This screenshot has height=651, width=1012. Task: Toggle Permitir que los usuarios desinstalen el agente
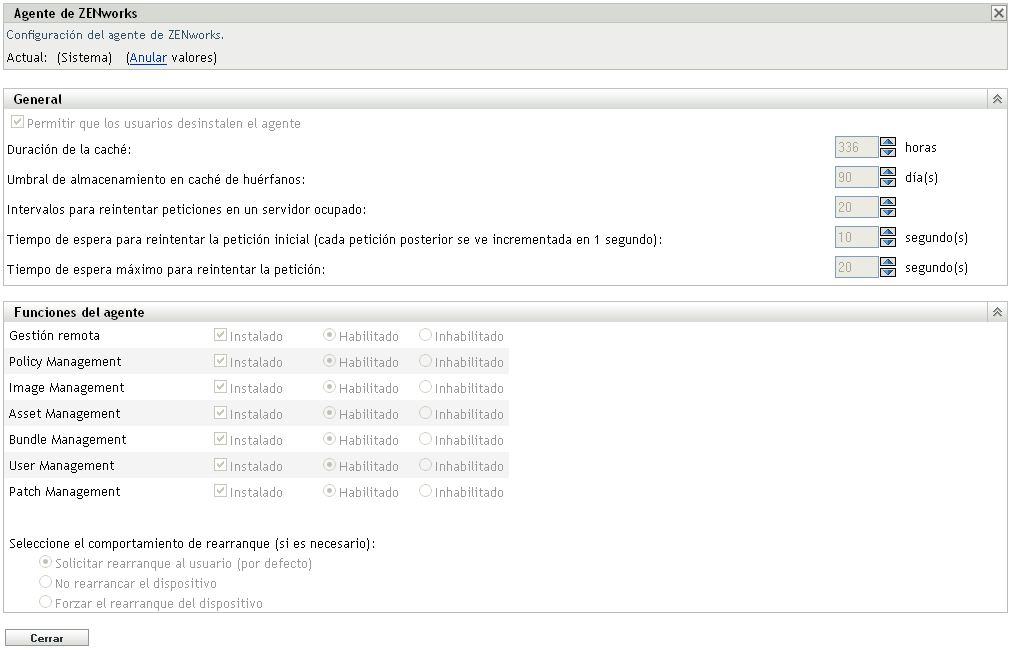(17, 121)
